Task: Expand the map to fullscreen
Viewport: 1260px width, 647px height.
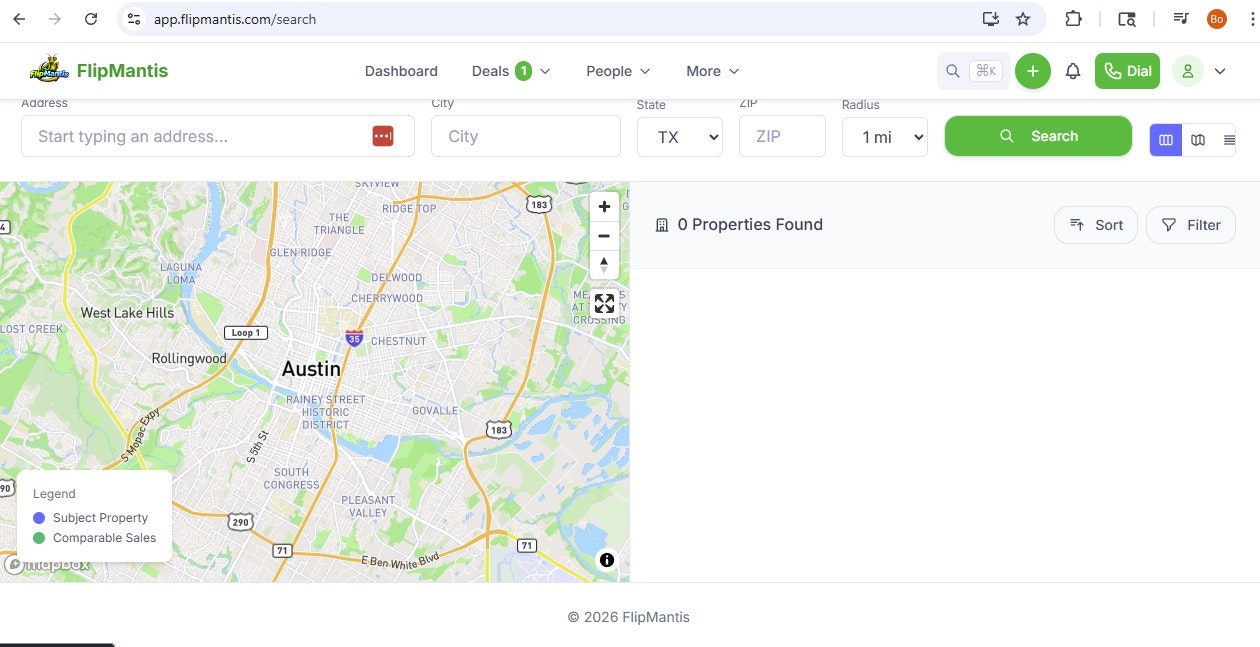Action: (604, 302)
